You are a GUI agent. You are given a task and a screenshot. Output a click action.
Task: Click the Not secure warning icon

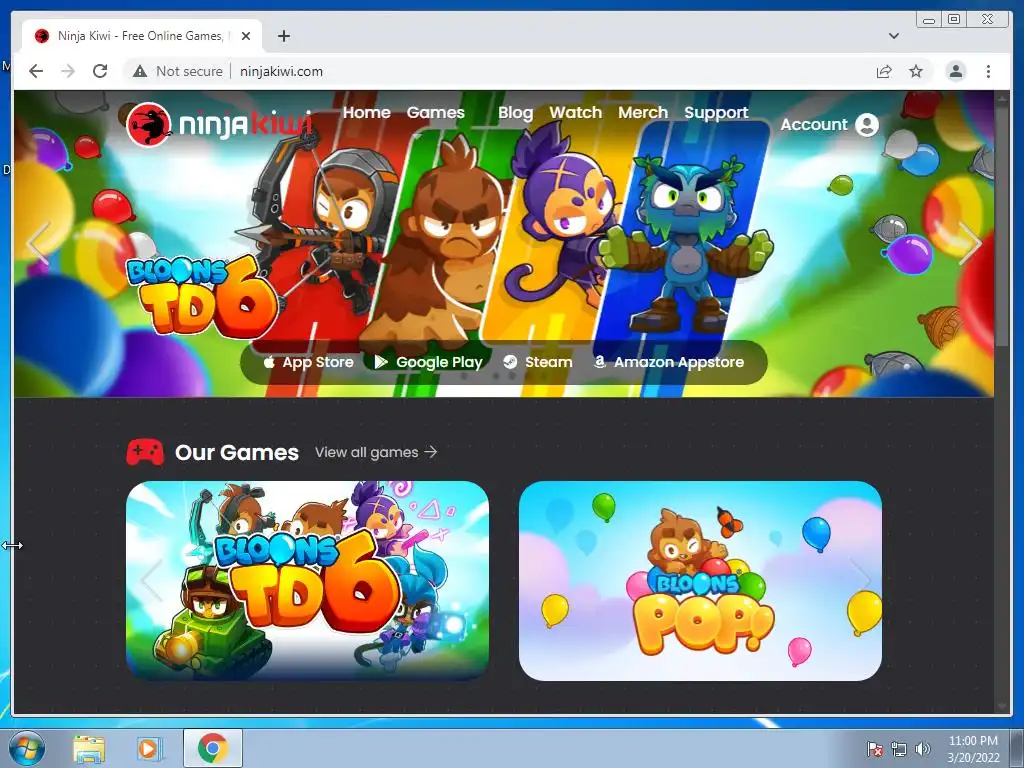(140, 71)
